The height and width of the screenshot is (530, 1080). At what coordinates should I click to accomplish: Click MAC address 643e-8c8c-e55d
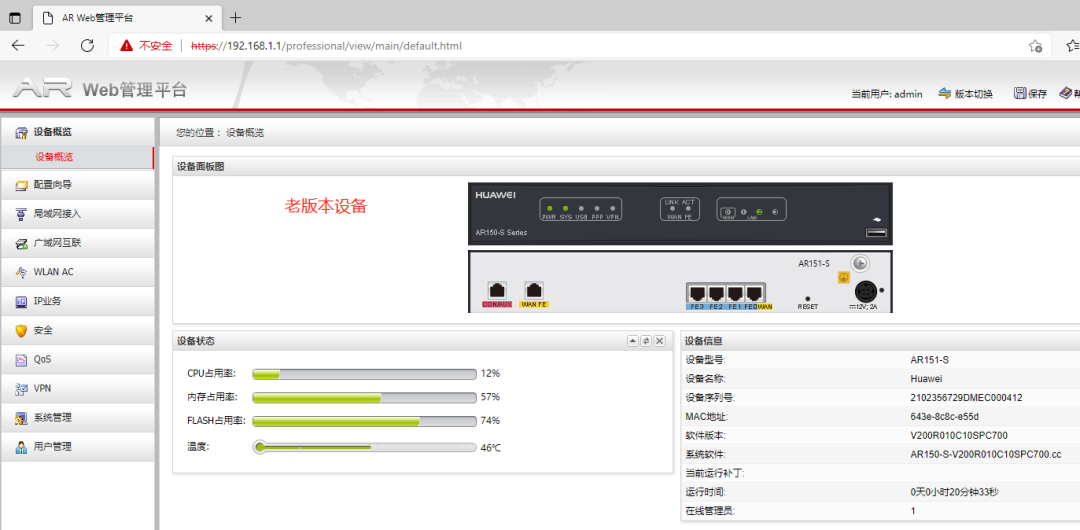click(944, 417)
